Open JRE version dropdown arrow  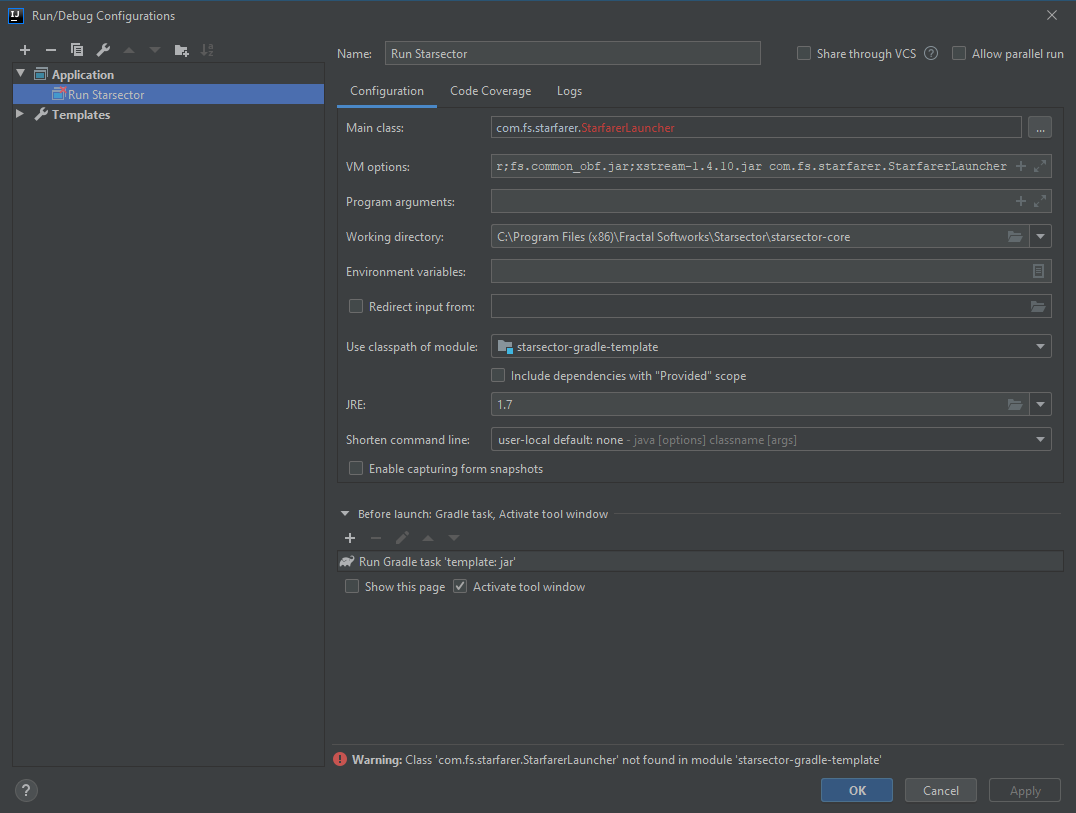pyautogui.click(x=1040, y=405)
